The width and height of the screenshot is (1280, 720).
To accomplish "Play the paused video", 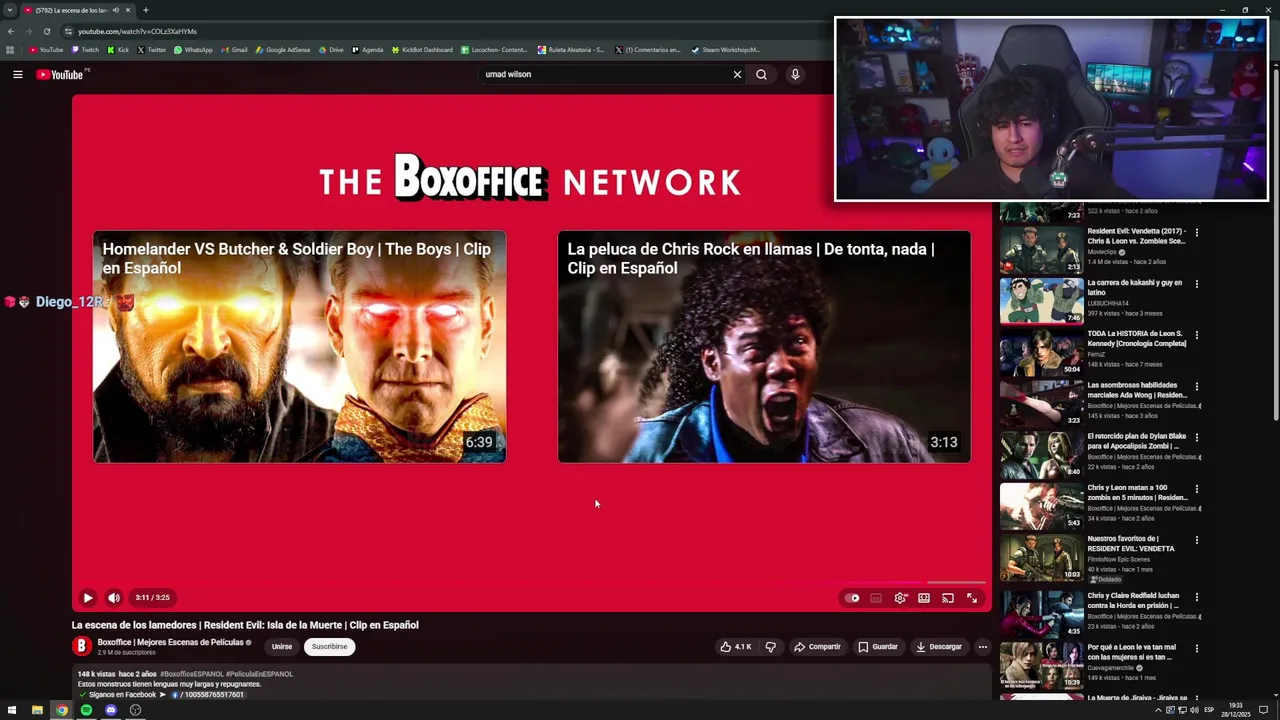I will coord(87,598).
